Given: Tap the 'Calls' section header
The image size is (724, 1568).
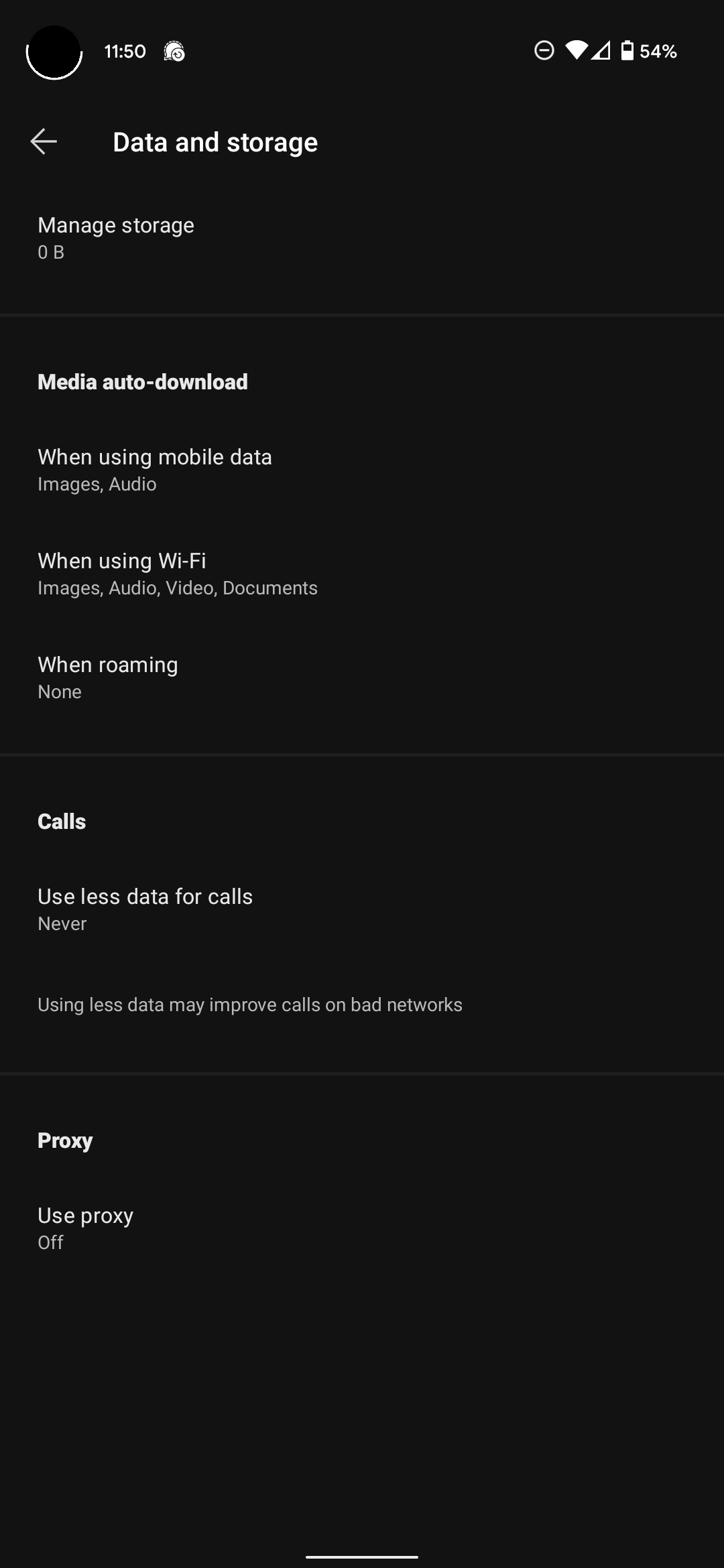Looking at the screenshot, I should pos(61,821).
